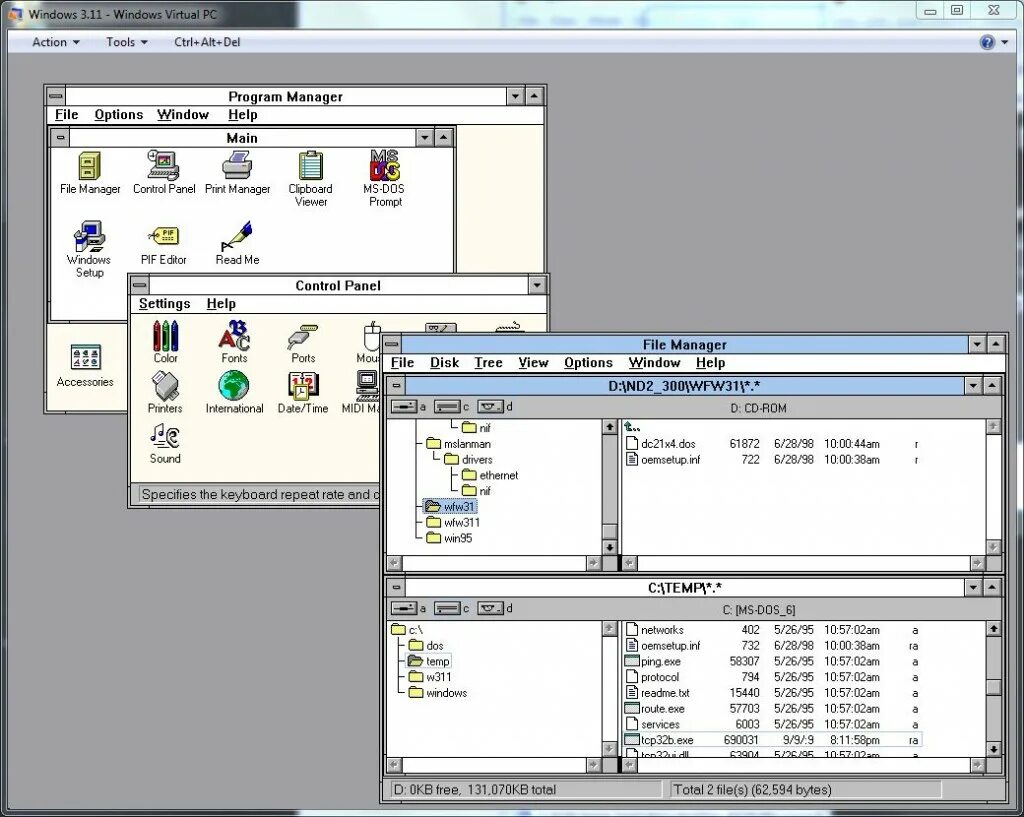Open Action dropdown in Virtual PC toolbar

tap(56, 42)
